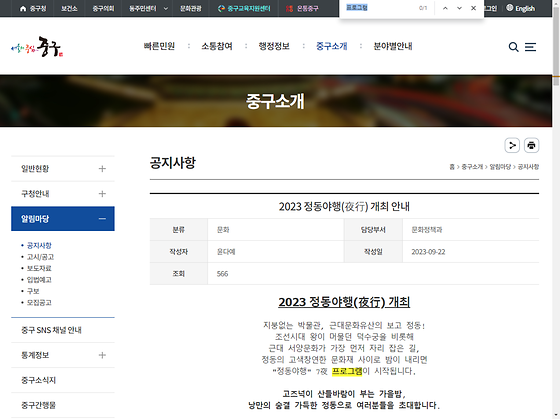Open the 중구소개 main menu
Image resolution: width=560 pixels, height=419 pixels.
pos(331,46)
